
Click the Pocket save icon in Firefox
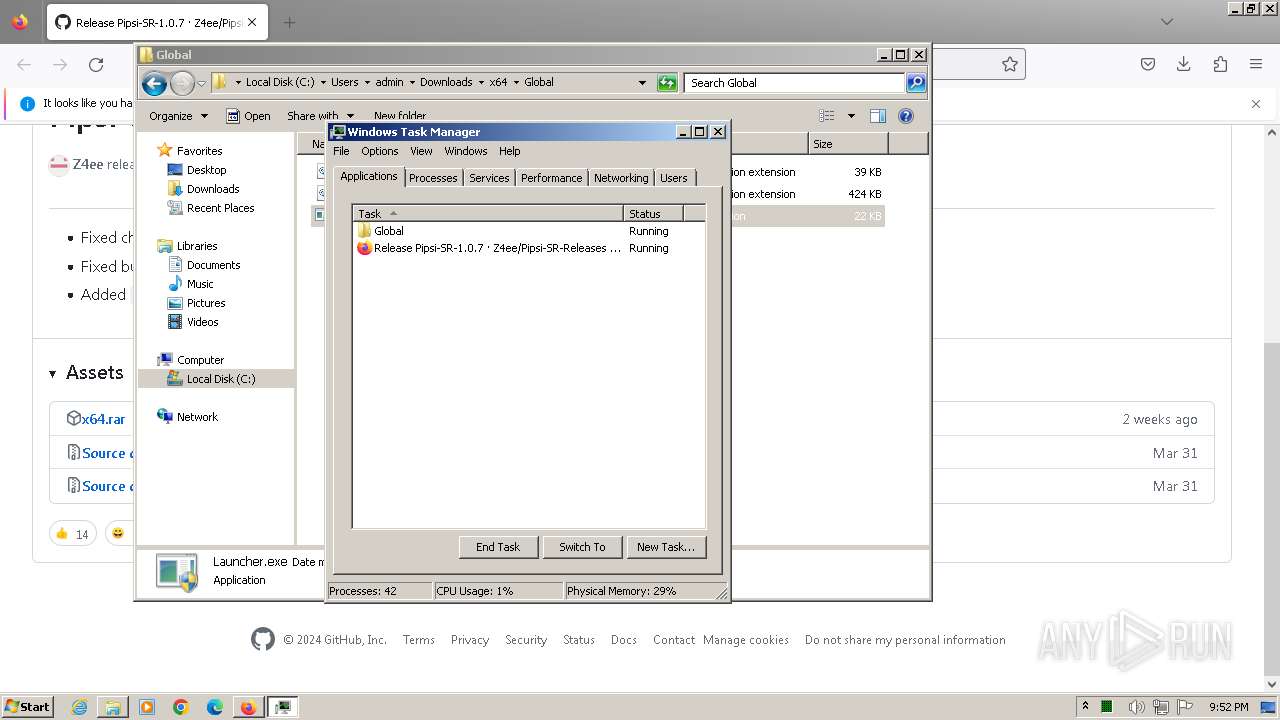click(x=1148, y=65)
